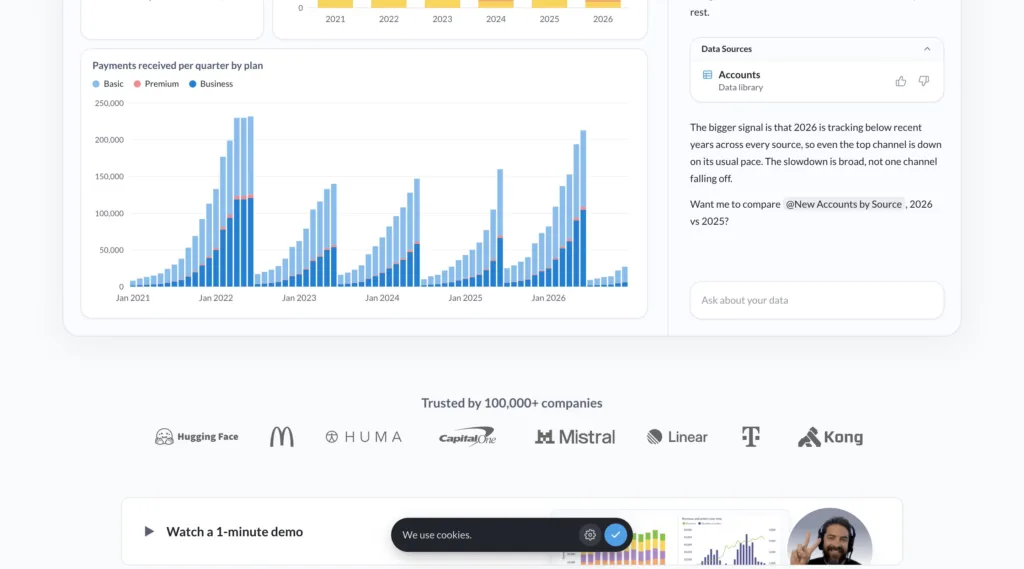Toggle the Premium series in legend
The width and height of the screenshot is (1024, 569).
(156, 84)
